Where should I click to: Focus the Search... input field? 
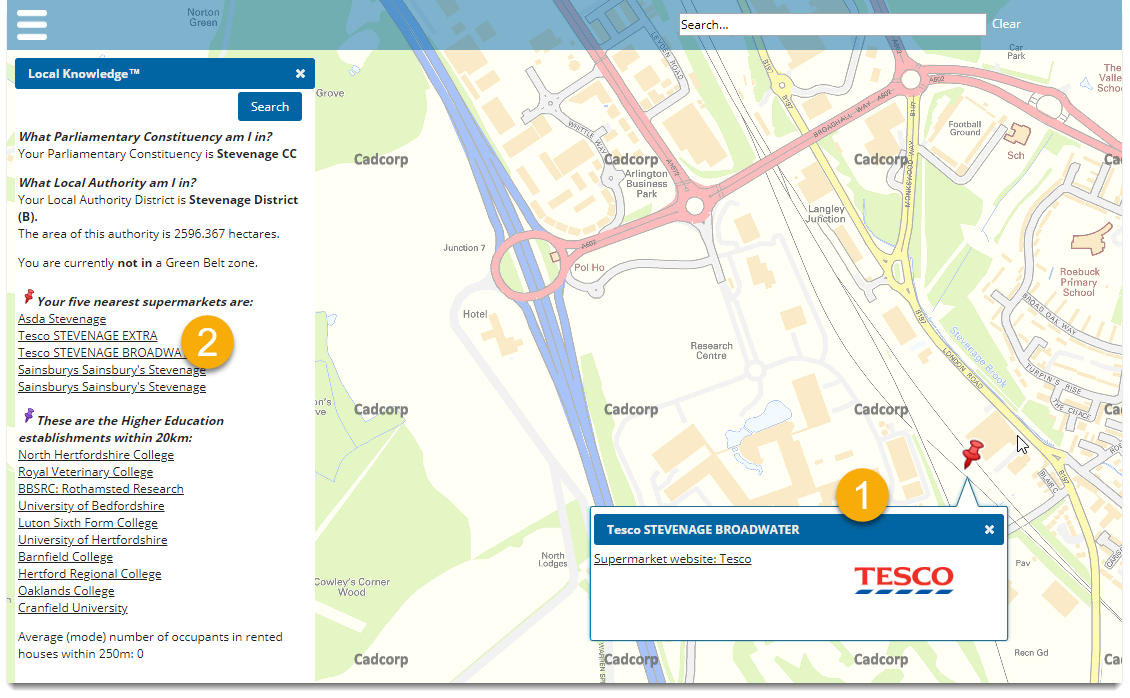832,24
